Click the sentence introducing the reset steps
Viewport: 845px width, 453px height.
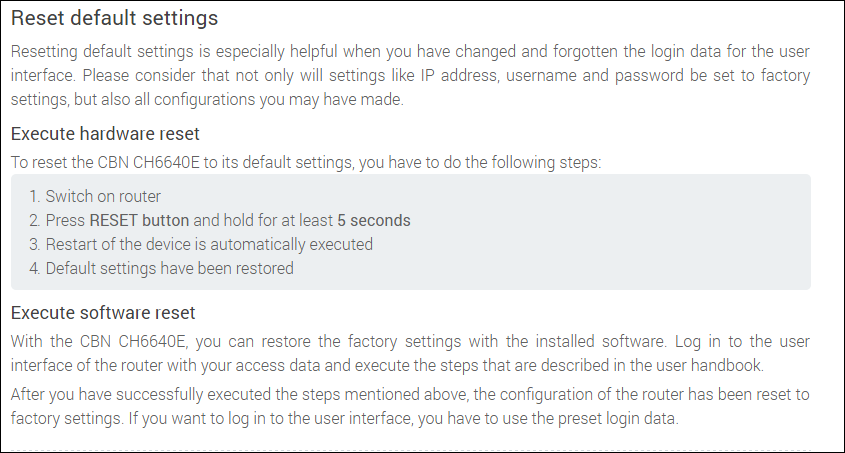tap(306, 162)
